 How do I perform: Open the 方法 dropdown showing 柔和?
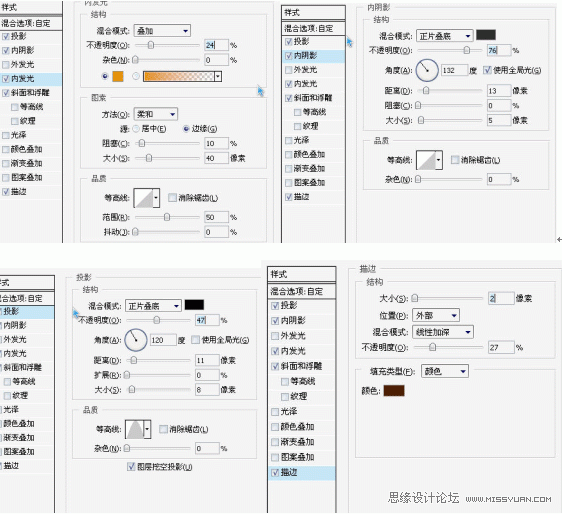[156, 114]
